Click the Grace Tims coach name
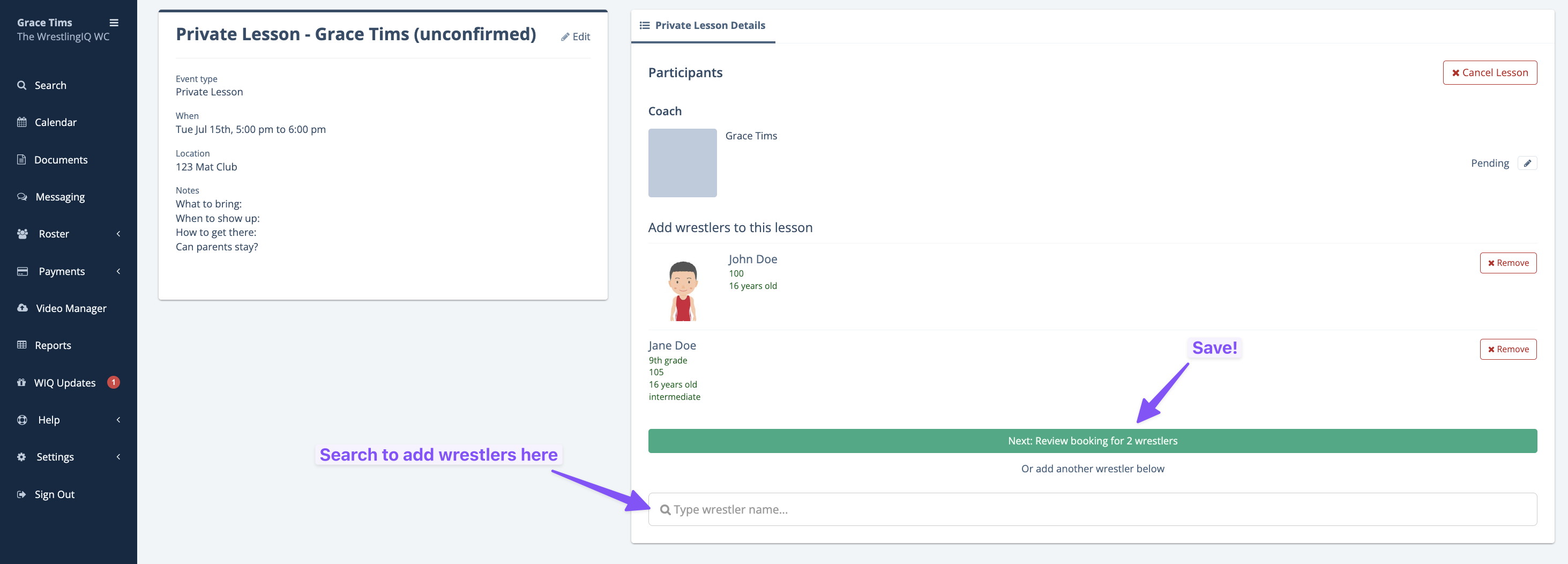Screen dimensions: 1568x564 tap(751, 136)
